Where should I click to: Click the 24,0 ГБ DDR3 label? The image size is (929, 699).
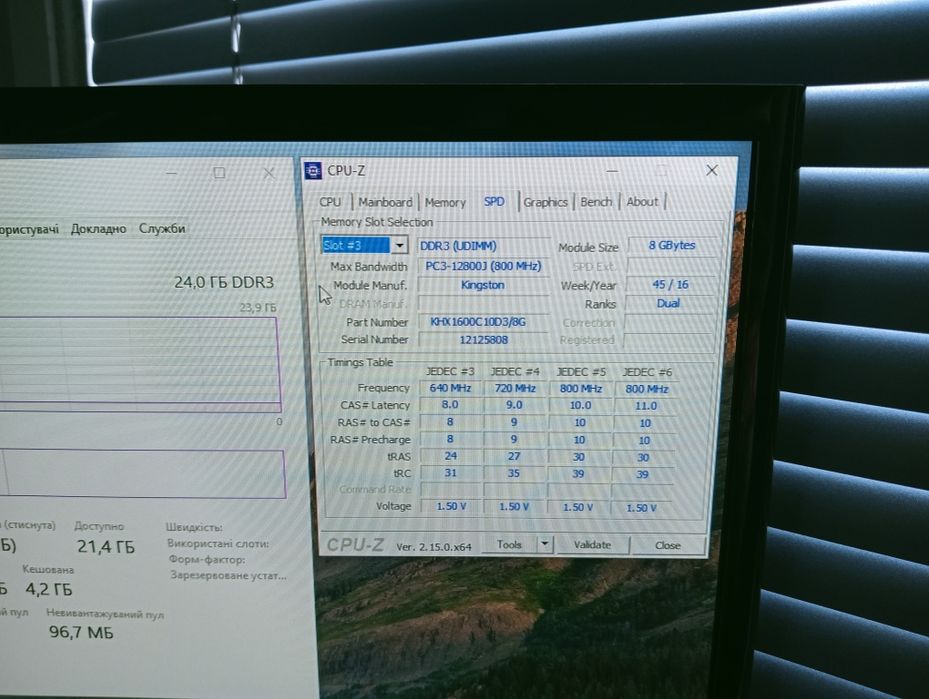[224, 283]
